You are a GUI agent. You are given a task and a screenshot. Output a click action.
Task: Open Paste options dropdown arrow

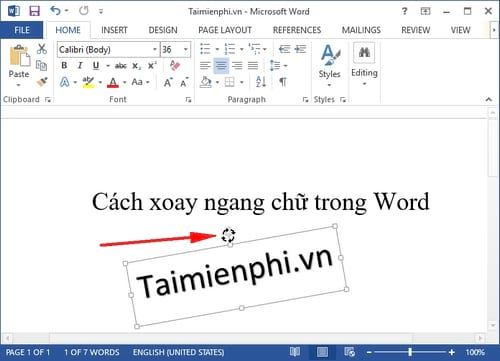(x=19, y=85)
